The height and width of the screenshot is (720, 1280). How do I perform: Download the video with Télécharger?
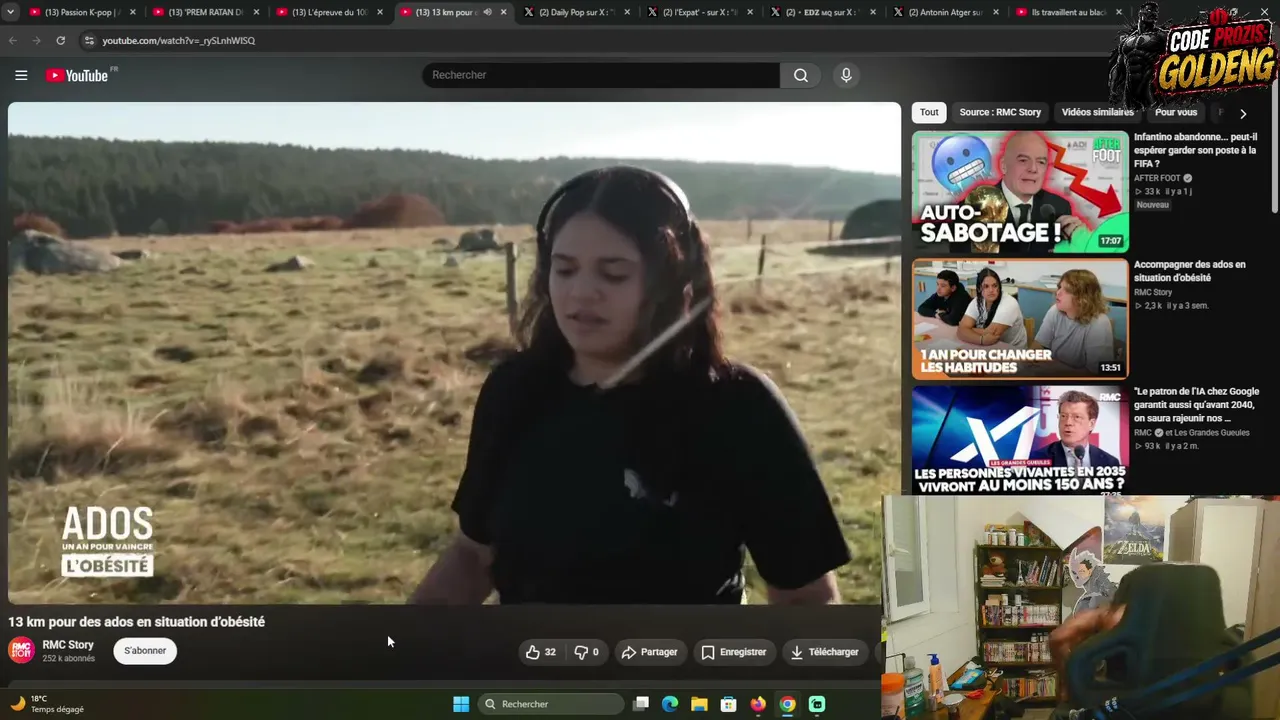(825, 652)
